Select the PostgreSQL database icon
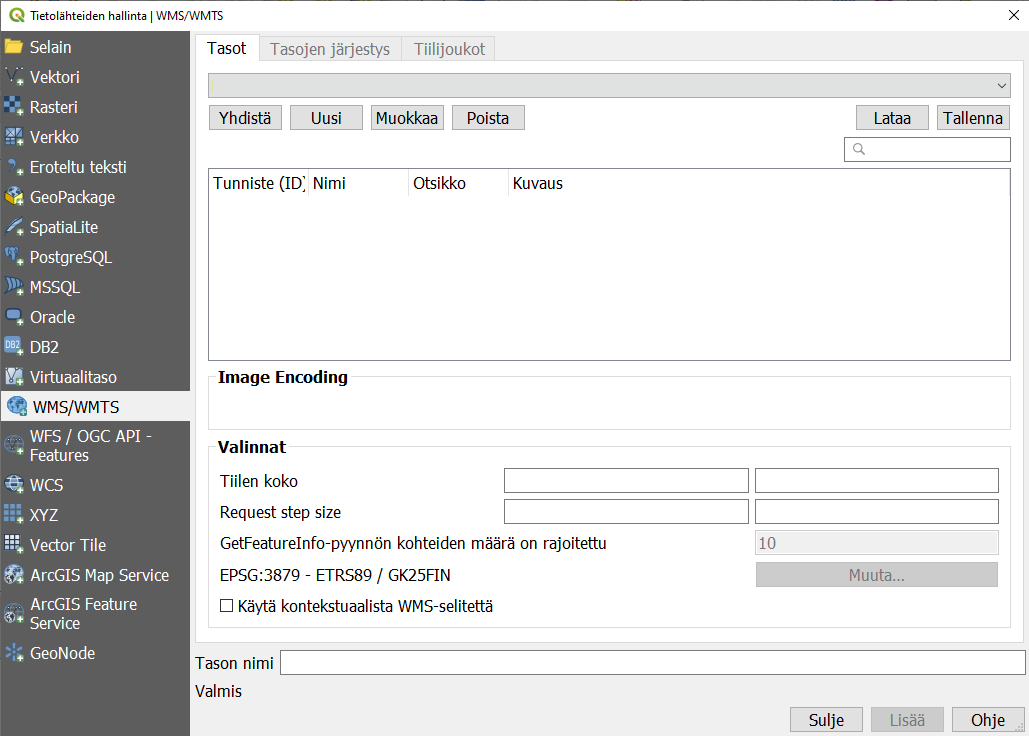 click(14, 257)
